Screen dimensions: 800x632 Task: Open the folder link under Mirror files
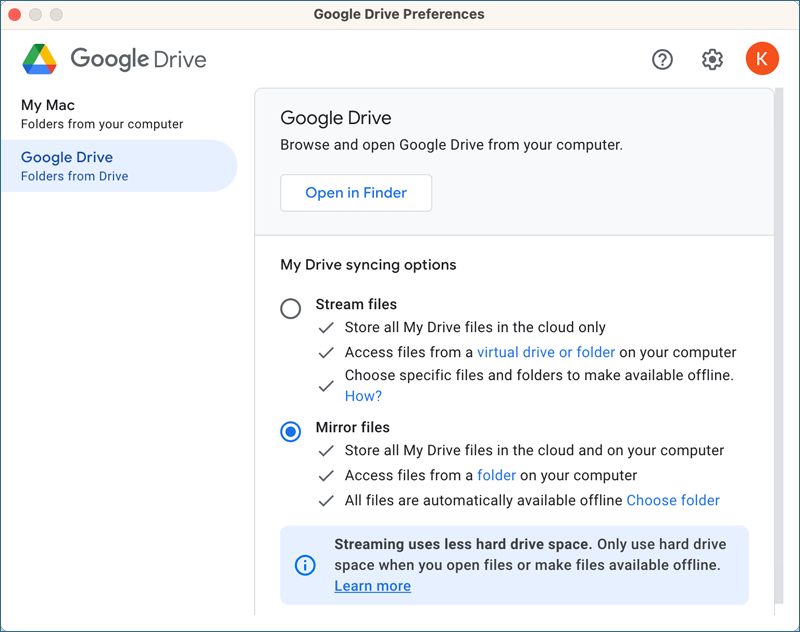pyautogui.click(x=496, y=475)
